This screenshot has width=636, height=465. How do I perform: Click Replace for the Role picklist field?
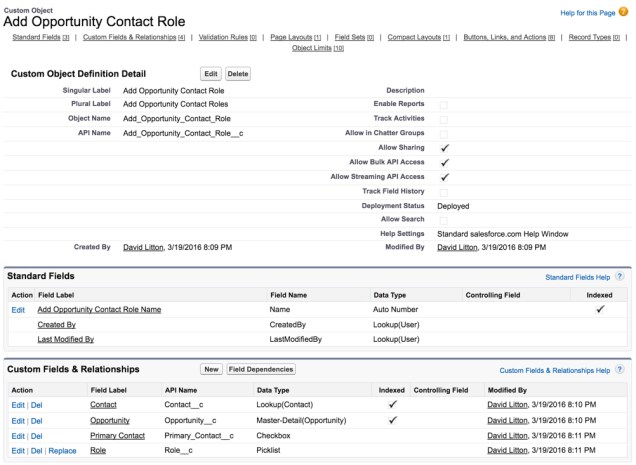[x=62, y=451]
